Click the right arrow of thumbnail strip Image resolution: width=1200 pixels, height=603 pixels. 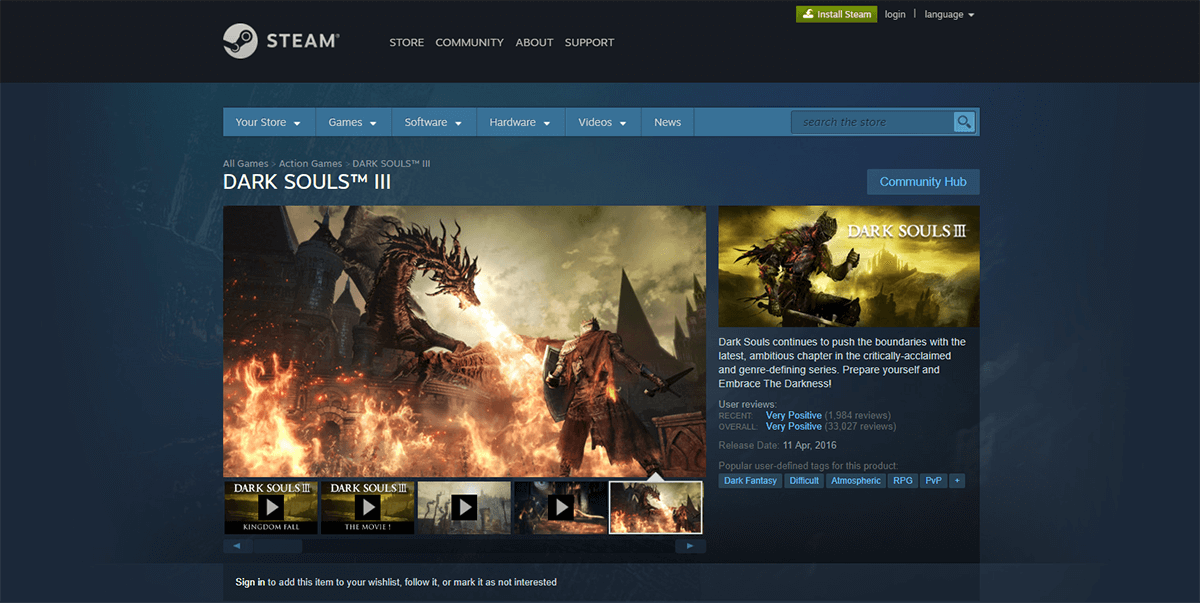(690, 546)
